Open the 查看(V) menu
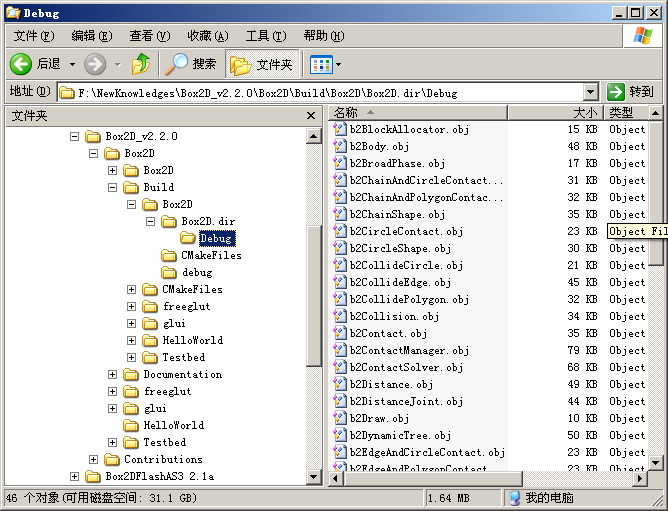Image resolution: width=668 pixels, height=511 pixels. (150, 36)
